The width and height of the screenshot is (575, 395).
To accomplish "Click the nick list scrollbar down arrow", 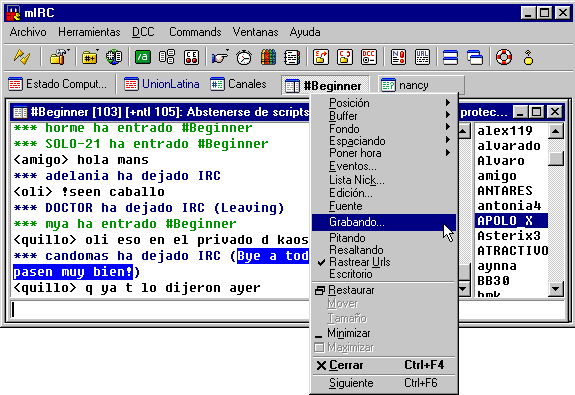I will (556, 289).
